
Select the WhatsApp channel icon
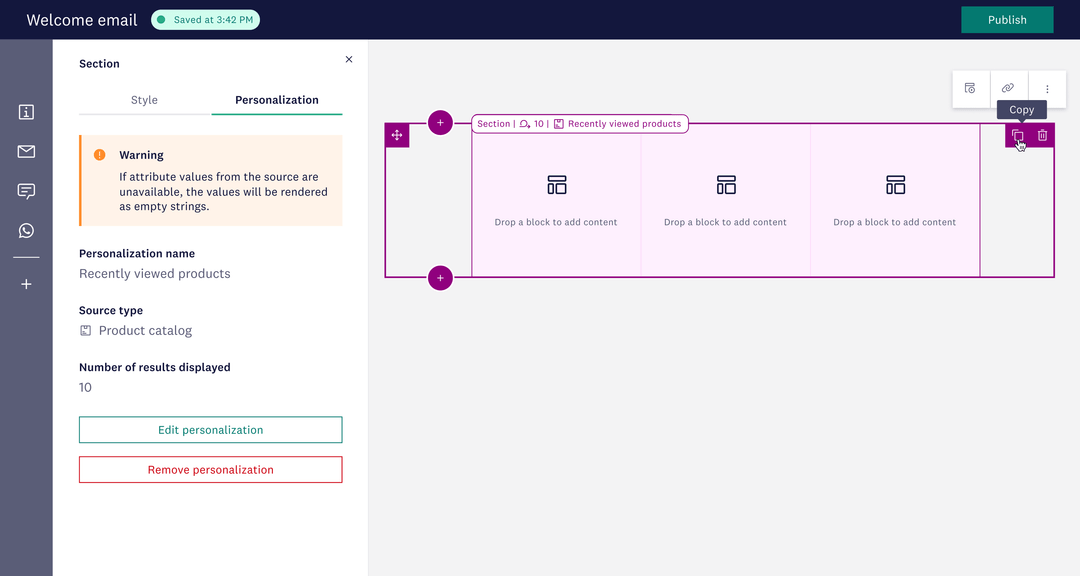(x=26, y=231)
